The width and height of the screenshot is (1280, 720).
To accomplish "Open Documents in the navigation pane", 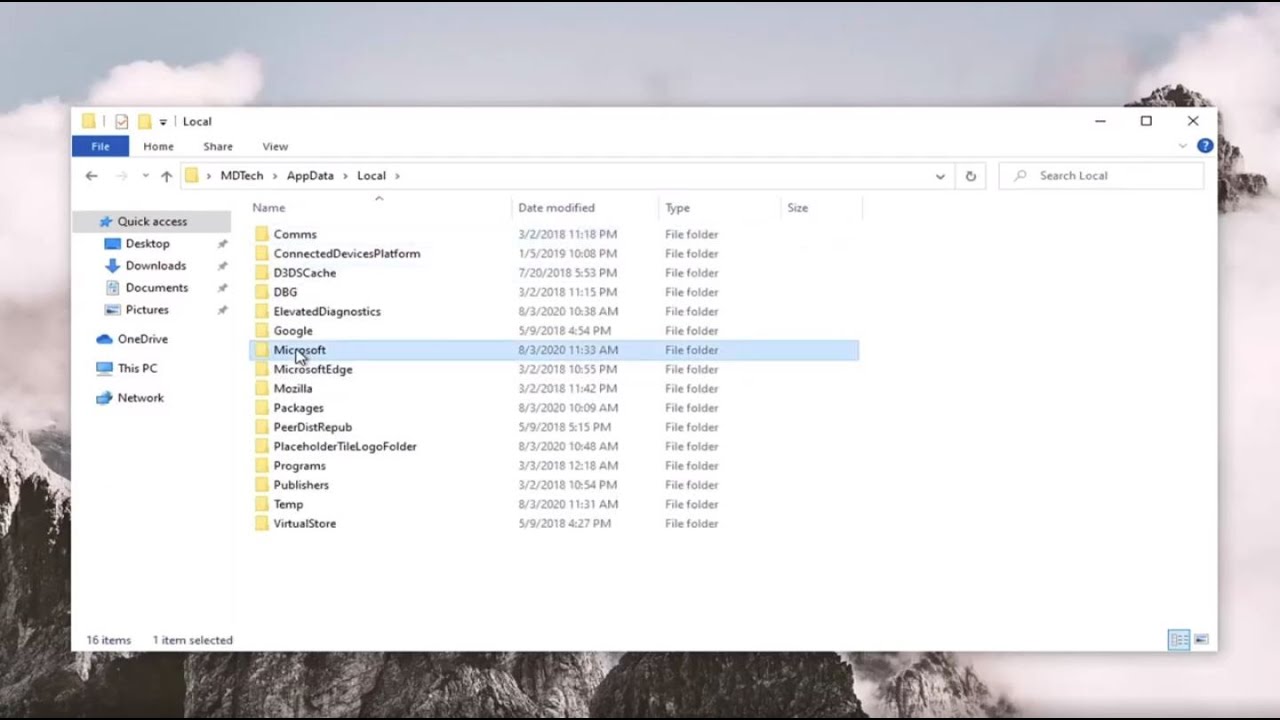I will click(x=156, y=288).
